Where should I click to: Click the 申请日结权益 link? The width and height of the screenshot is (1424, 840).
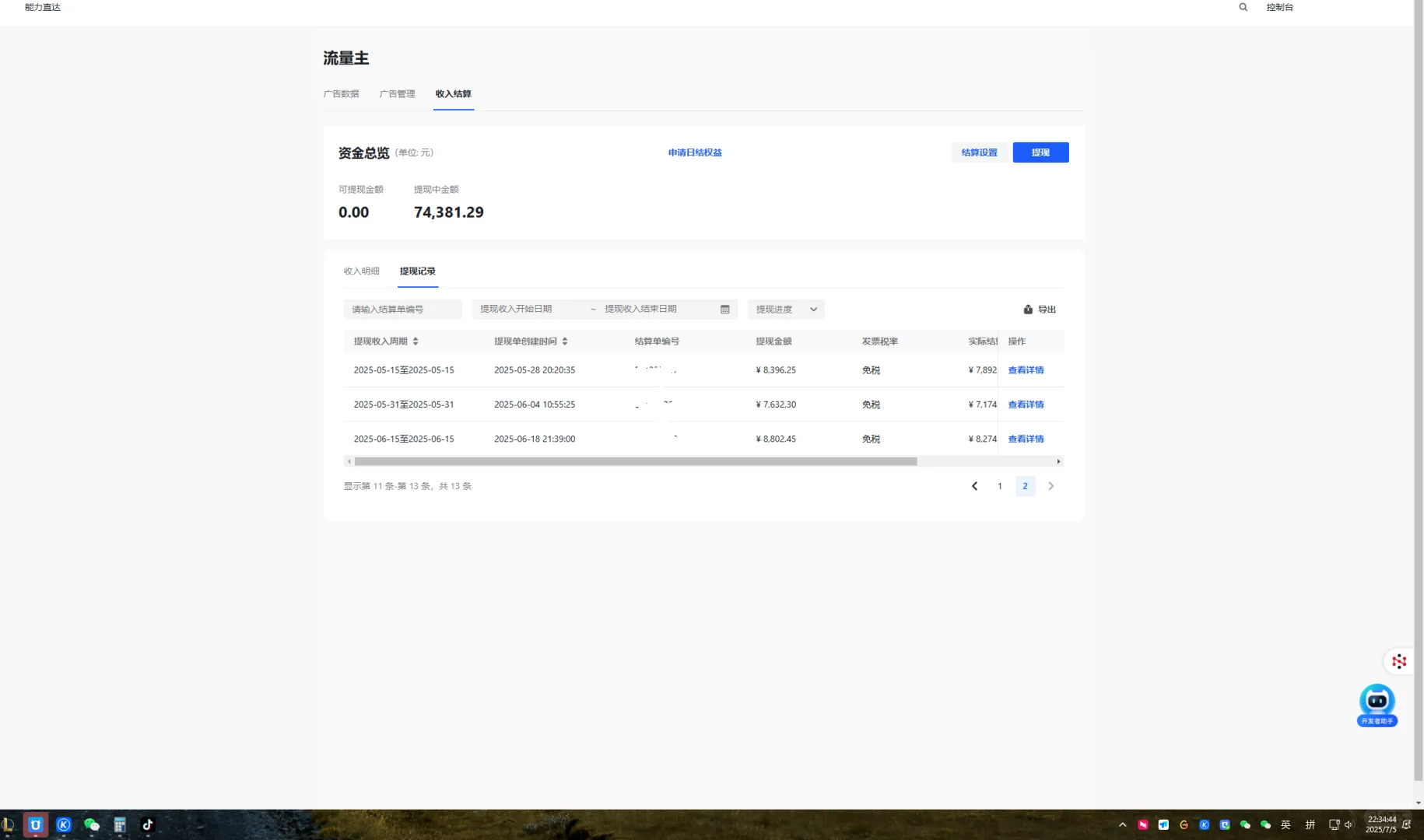pyautogui.click(x=694, y=152)
